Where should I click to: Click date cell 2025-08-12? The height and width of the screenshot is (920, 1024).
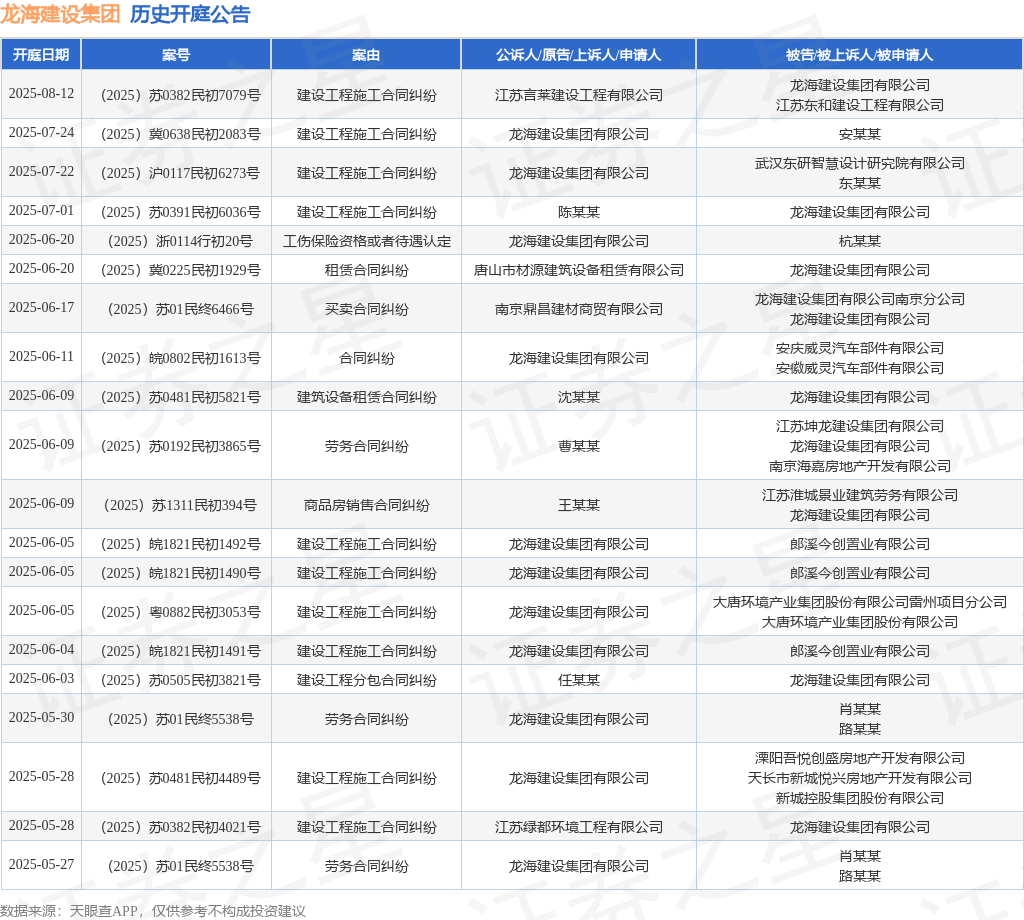click(41, 93)
